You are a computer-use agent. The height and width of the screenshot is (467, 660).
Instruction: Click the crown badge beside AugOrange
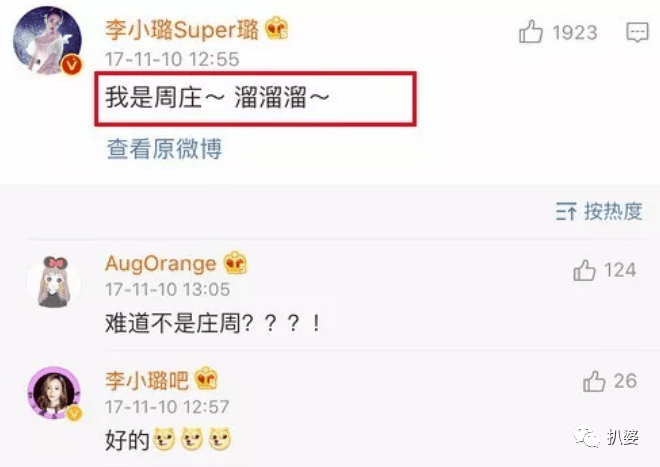235,262
